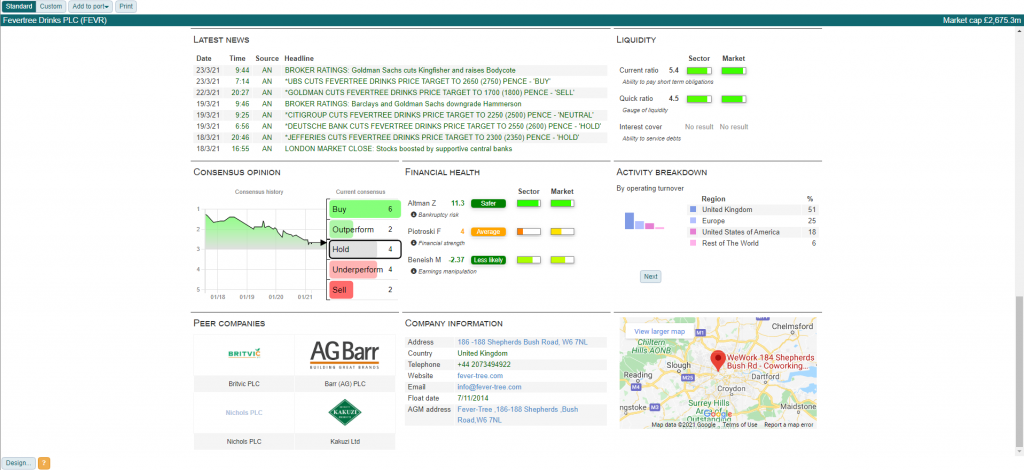Viewport: 1024px width, 470px height.
Task: Click the Piotroski F Average badge
Action: (488, 232)
